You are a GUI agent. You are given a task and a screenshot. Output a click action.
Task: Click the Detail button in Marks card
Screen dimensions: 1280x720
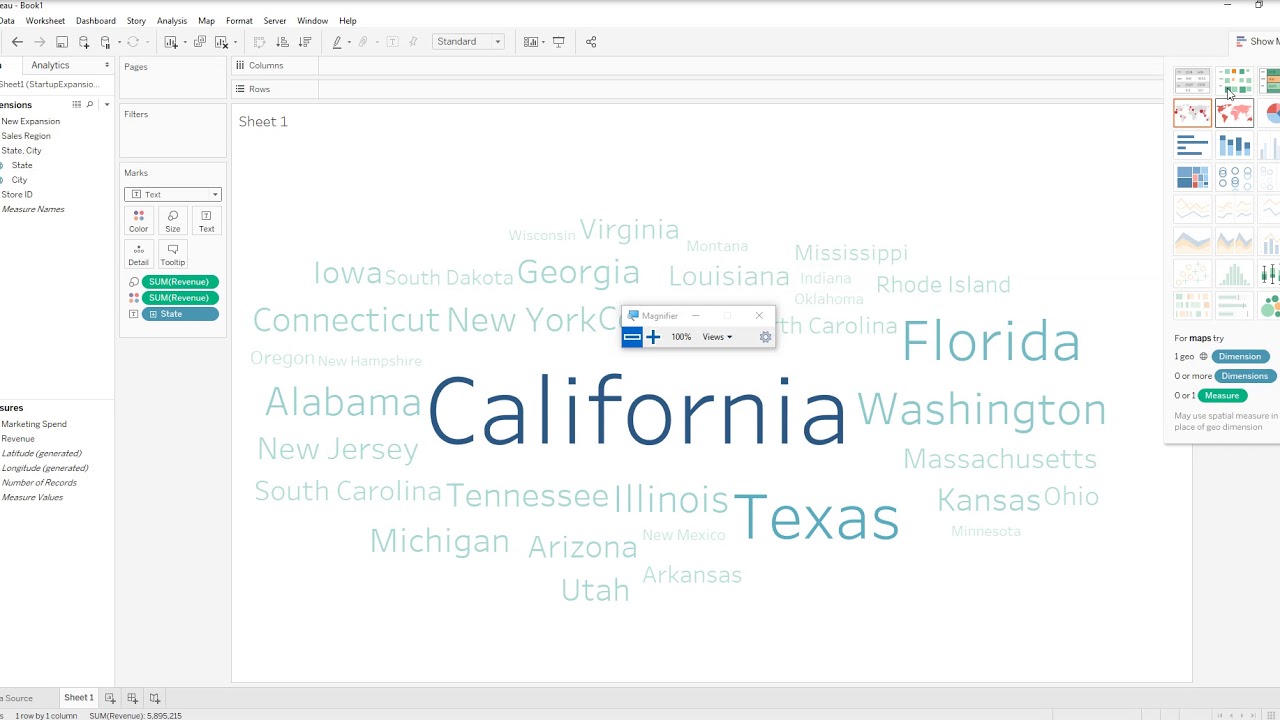click(138, 254)
